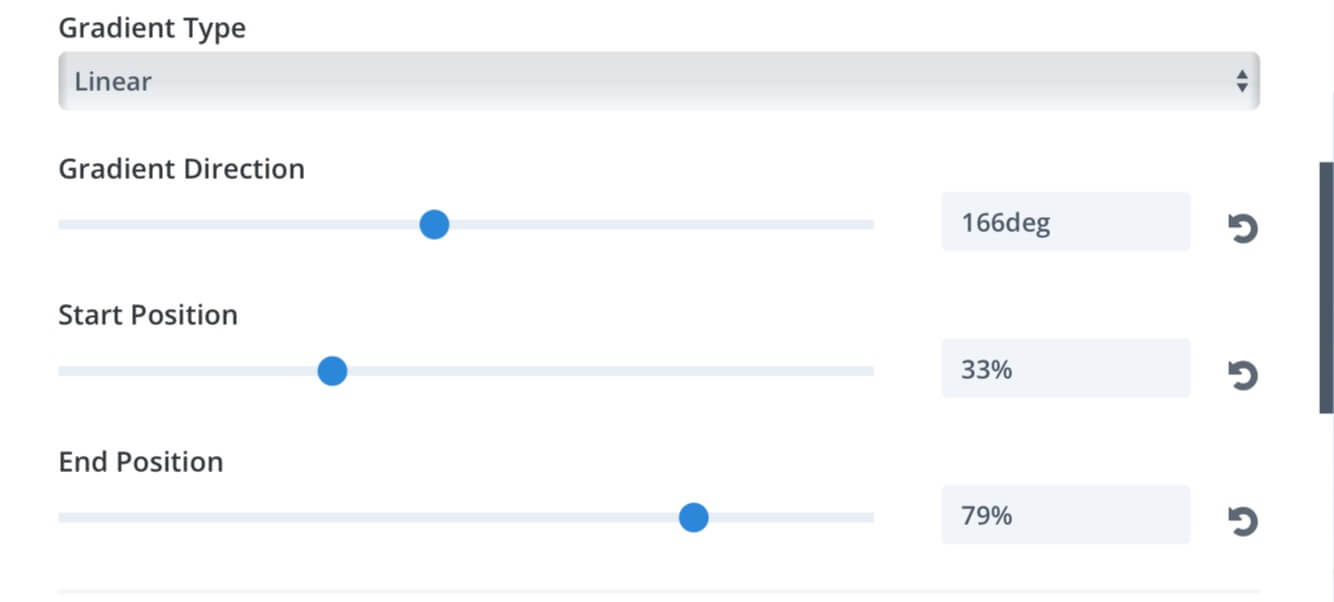Image resolution: width=1334 pixels, height=602 pixels.
Task: Focus the 166deg direction input field
Action: point(1065,222)
